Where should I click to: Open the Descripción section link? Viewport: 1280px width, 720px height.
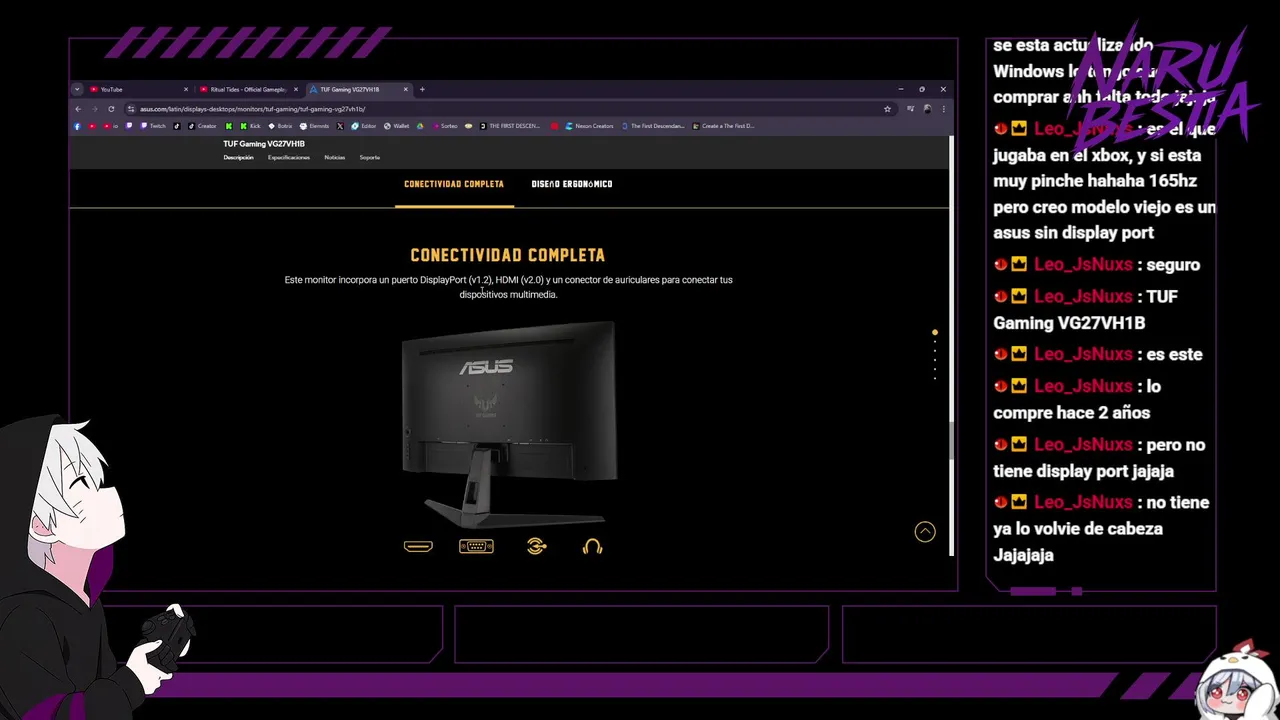[238, 157]
